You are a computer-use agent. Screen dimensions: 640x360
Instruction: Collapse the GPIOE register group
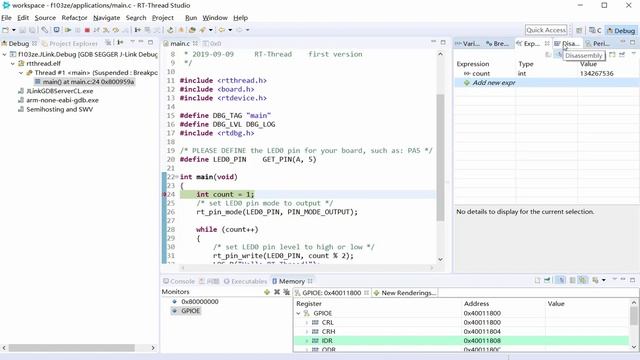(x=298, y=313)
